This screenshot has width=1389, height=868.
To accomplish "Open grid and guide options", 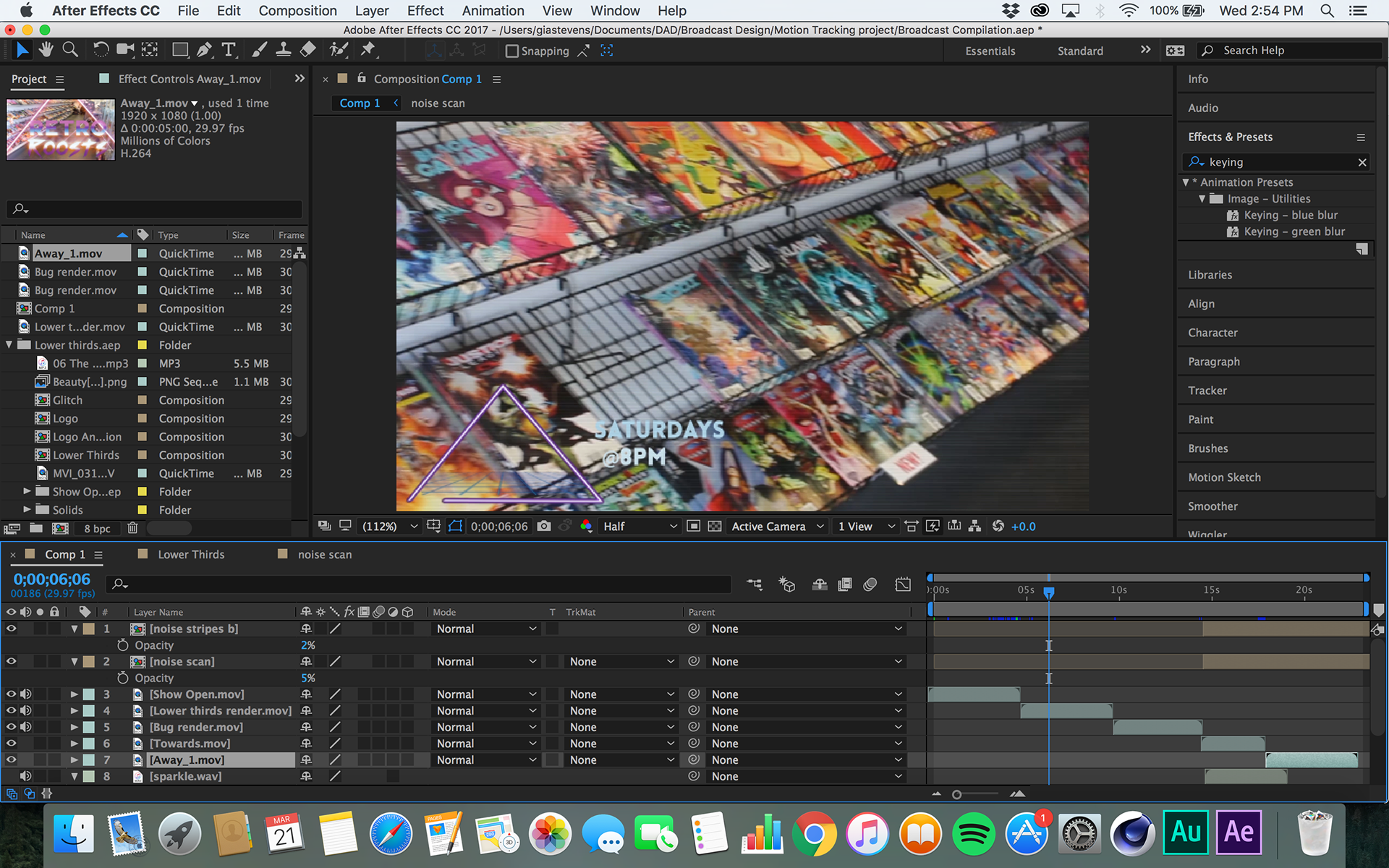I will 433,527.
